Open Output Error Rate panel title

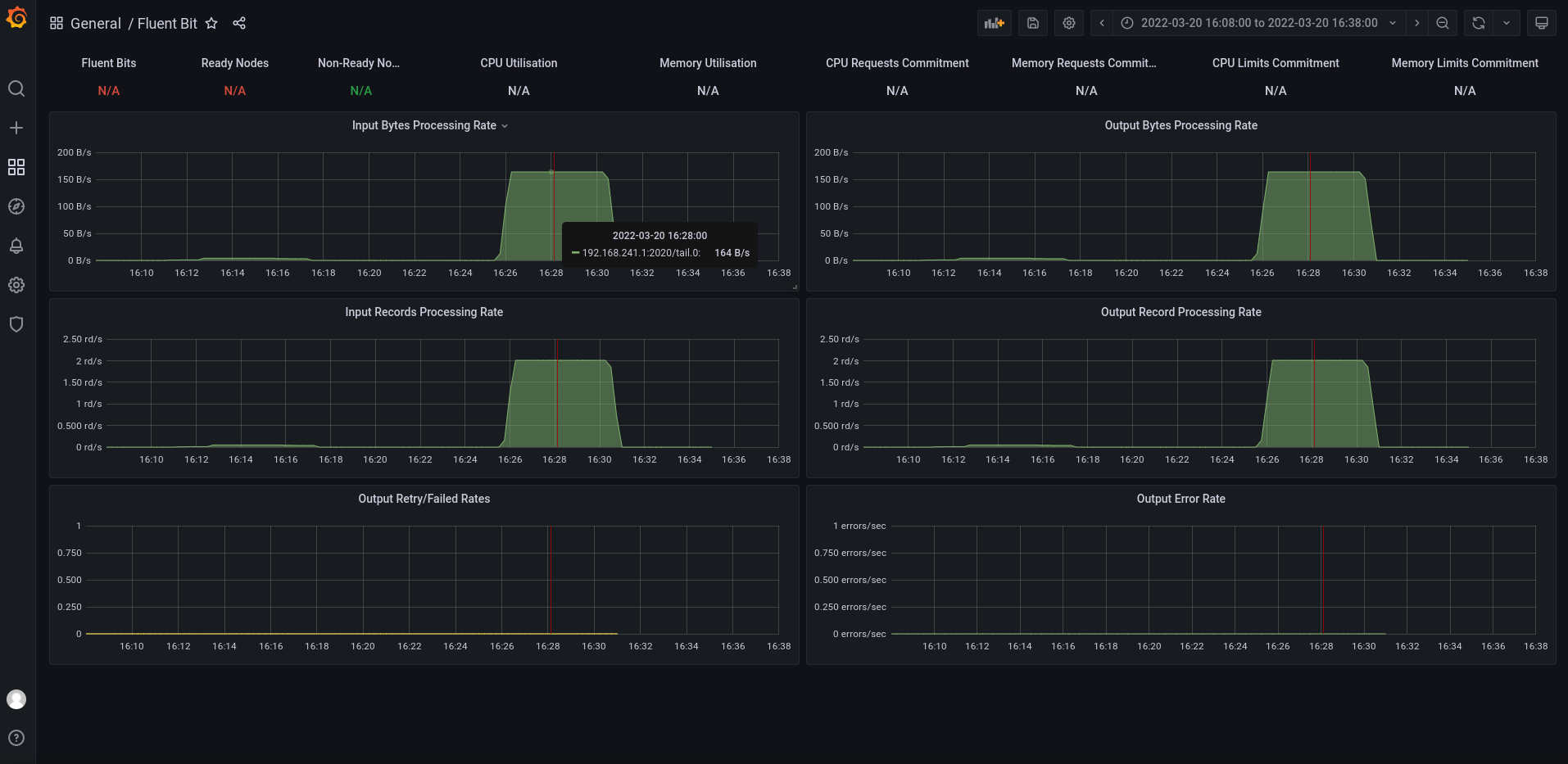pos(1181,499)
